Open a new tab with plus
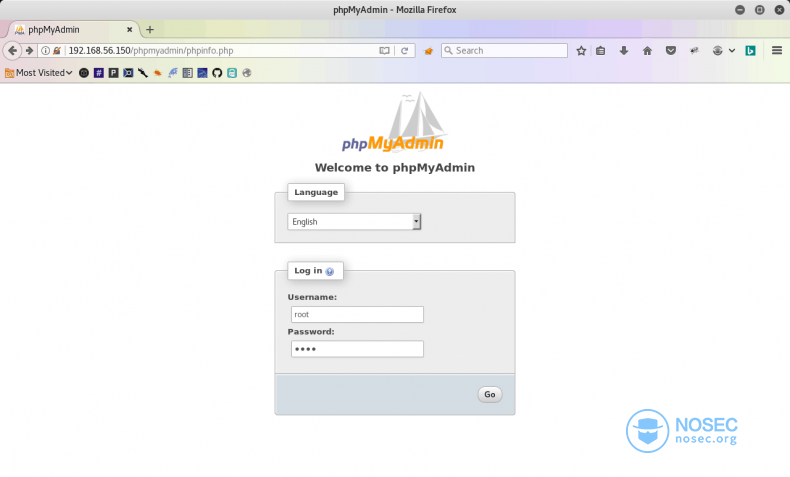790x477 pixels. 150,30
